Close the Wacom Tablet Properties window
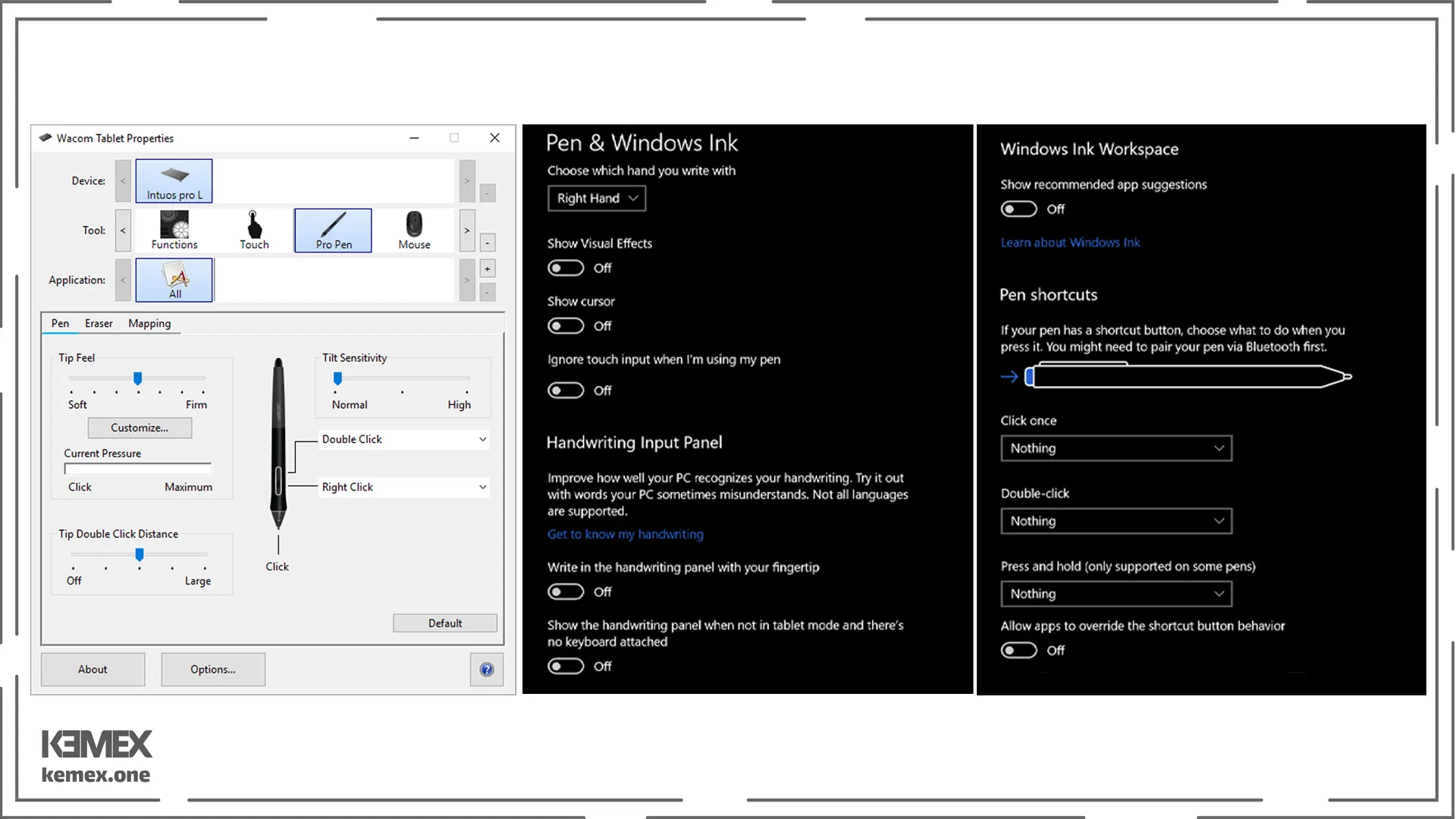The width and height of the screenshot is (1456, 819). (494, 138)
